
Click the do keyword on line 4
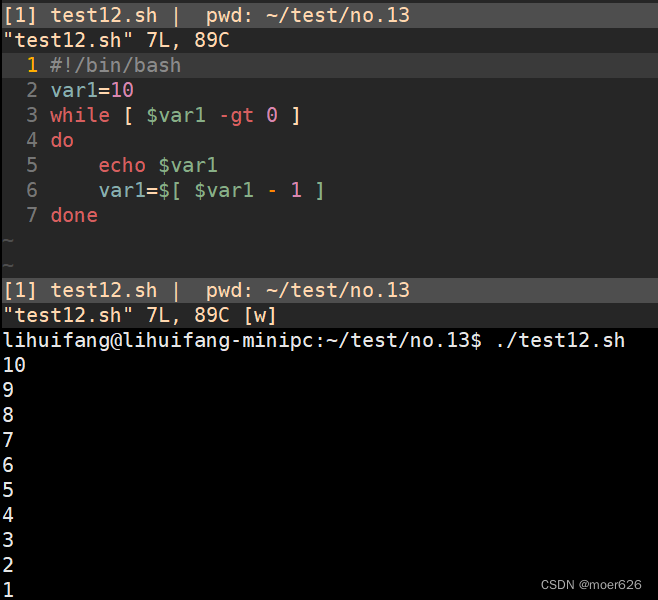point(62,140)
